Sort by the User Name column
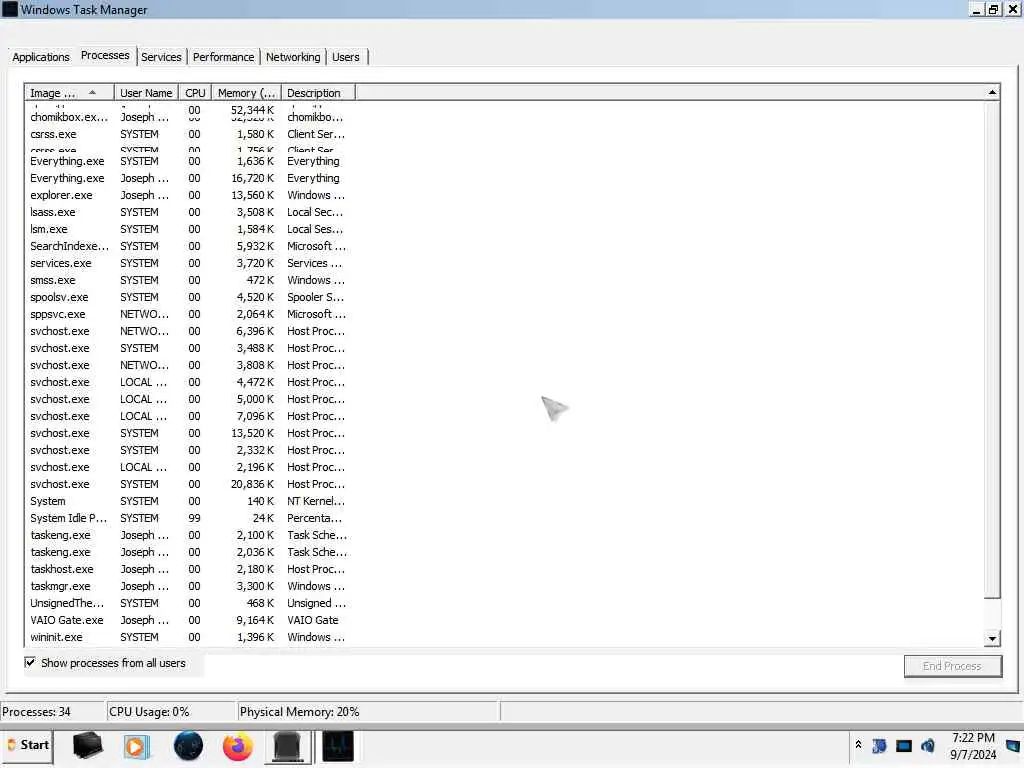The width and height of the screenshot is (1024, 768). 146,93
